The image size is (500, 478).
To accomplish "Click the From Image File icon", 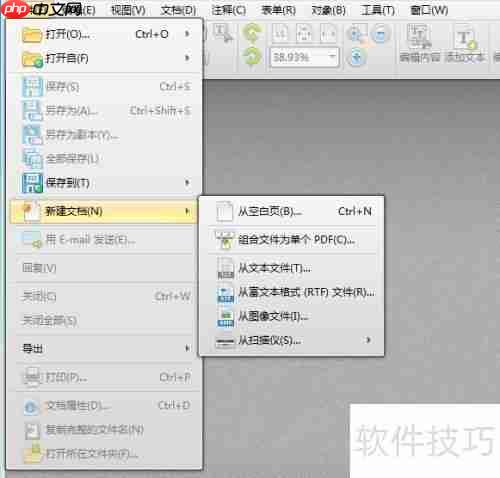I will click(x=225, y=317).
